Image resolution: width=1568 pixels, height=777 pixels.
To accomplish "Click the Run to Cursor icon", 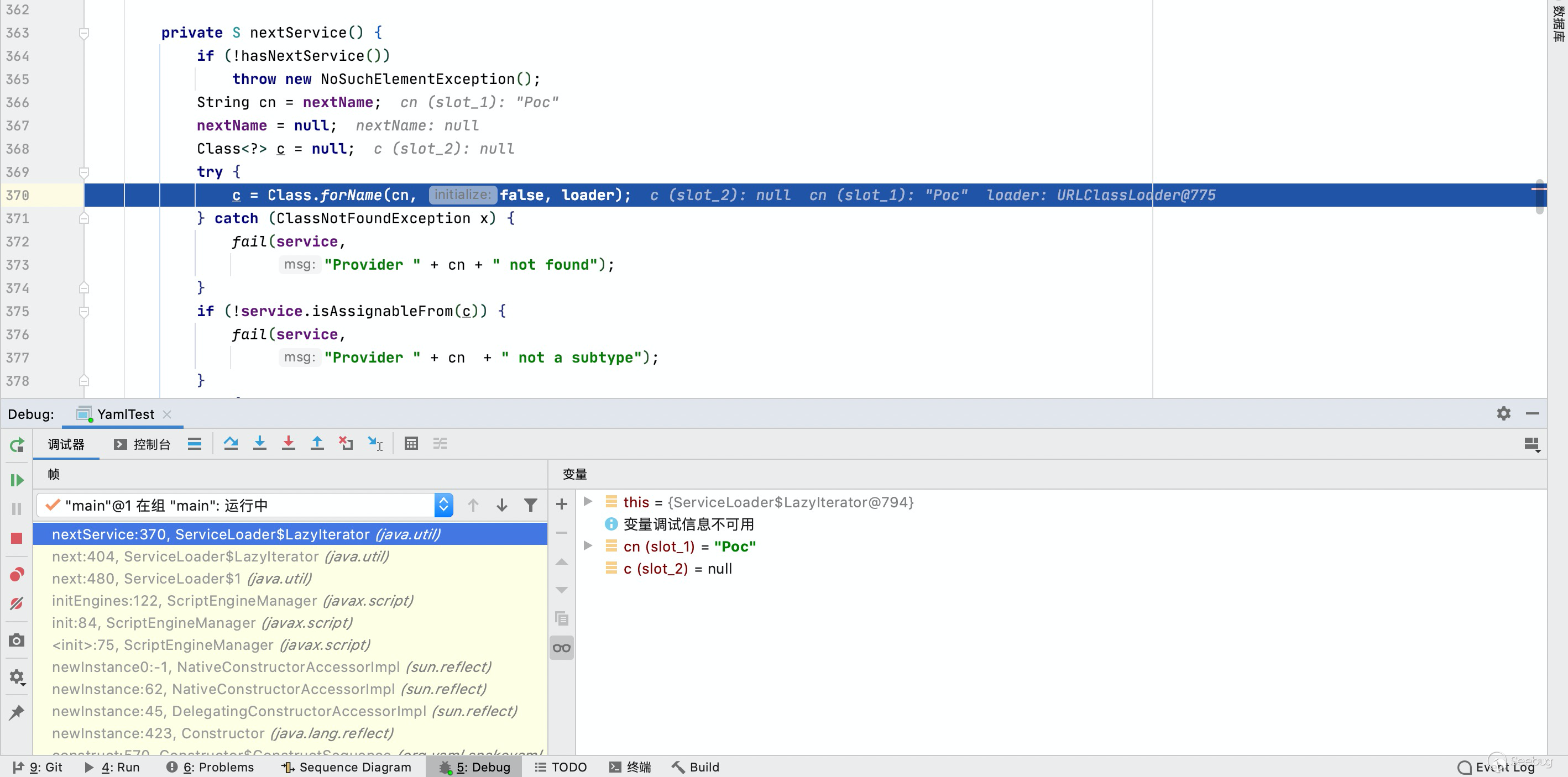I will pos(375,444).
